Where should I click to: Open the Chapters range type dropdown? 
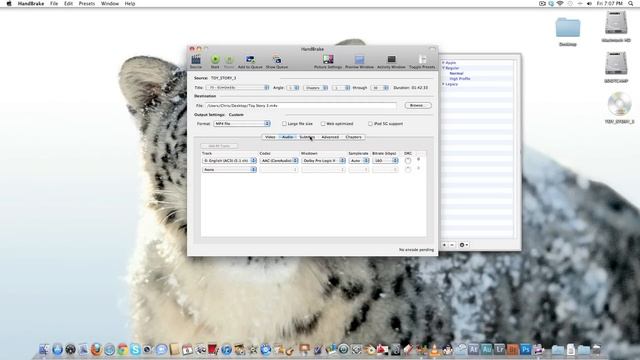click(x=316, y=88)
